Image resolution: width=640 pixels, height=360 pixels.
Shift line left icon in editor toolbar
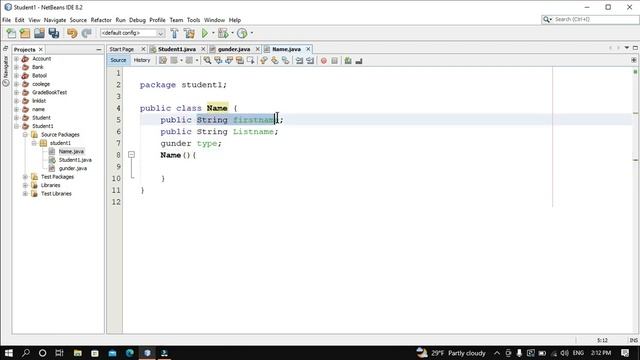300,60
